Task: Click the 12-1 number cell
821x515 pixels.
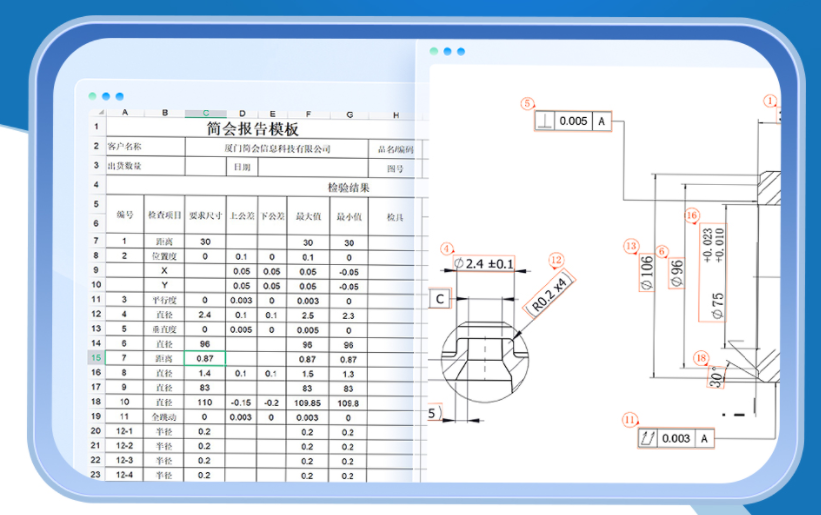Action: [124, 431]
